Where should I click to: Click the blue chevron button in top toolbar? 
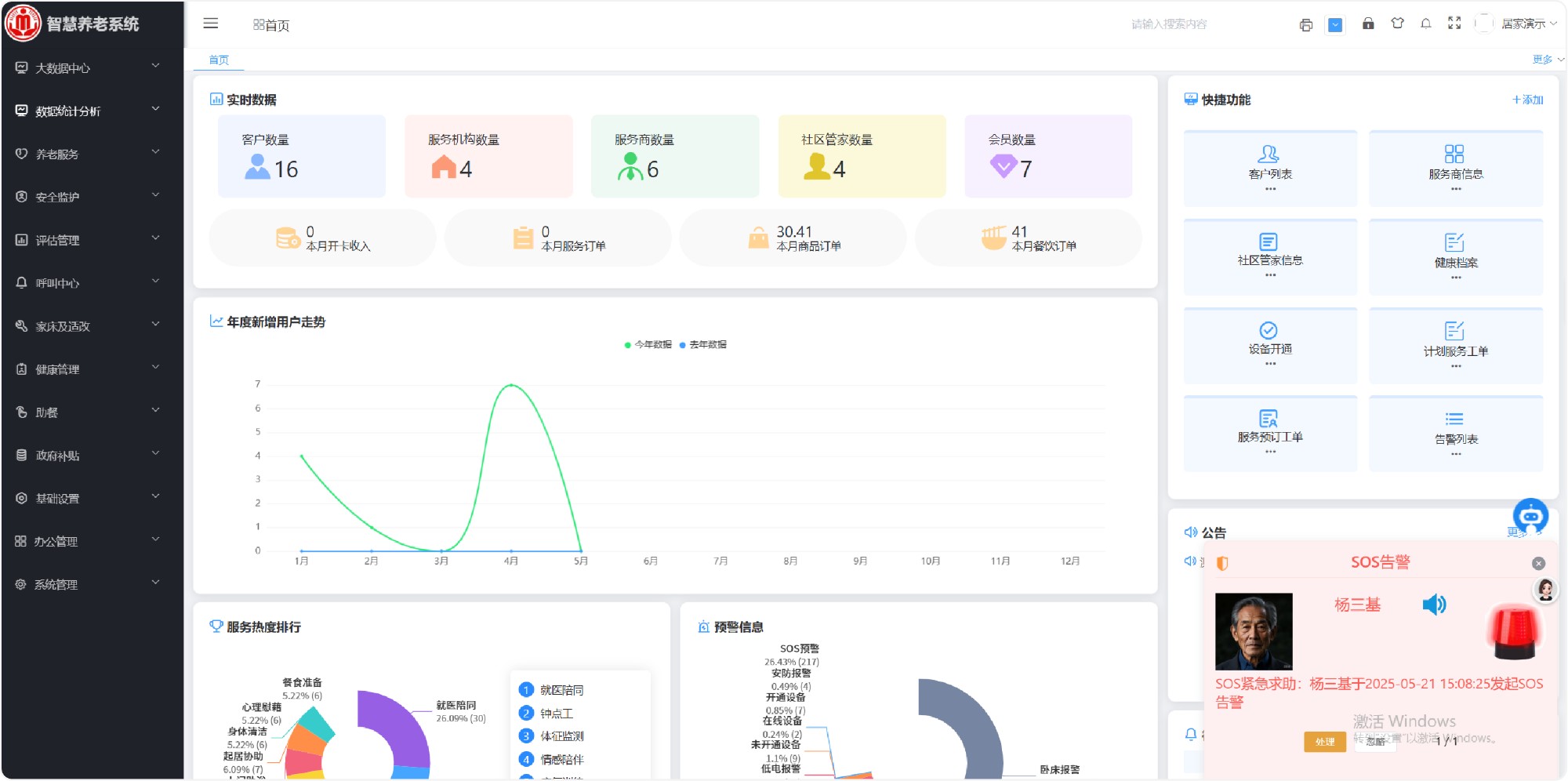coord(1335,25)
